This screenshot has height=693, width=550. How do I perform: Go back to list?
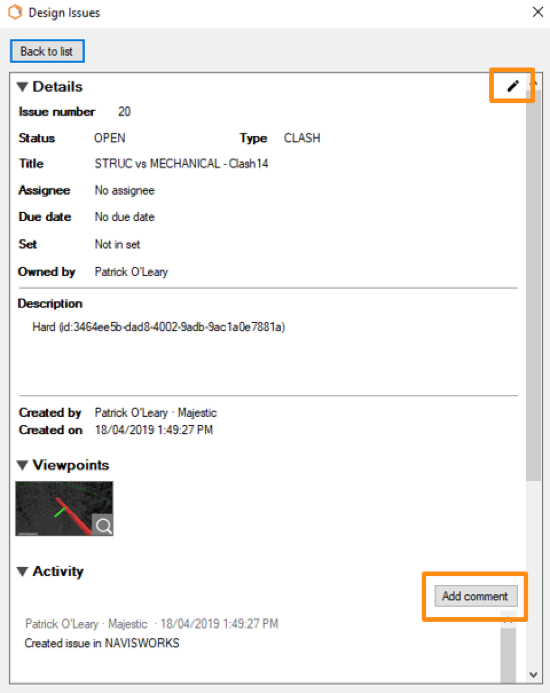pyautogui.click(x=47, y=51)
